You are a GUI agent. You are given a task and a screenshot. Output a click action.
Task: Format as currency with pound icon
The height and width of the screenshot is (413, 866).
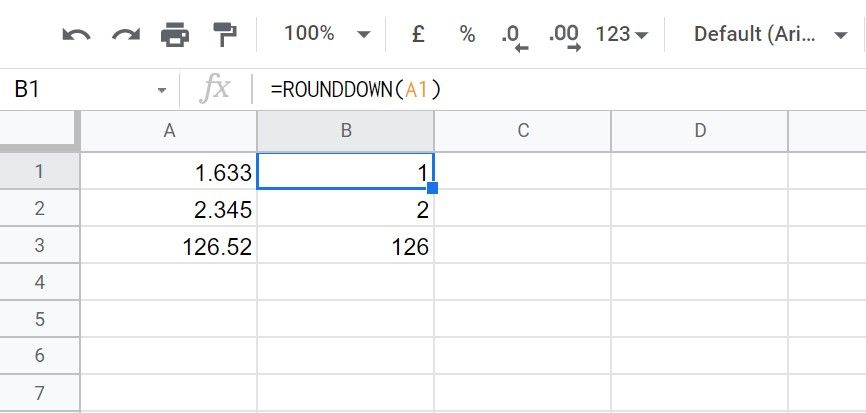pyautogui.click(x=419, y=35)
